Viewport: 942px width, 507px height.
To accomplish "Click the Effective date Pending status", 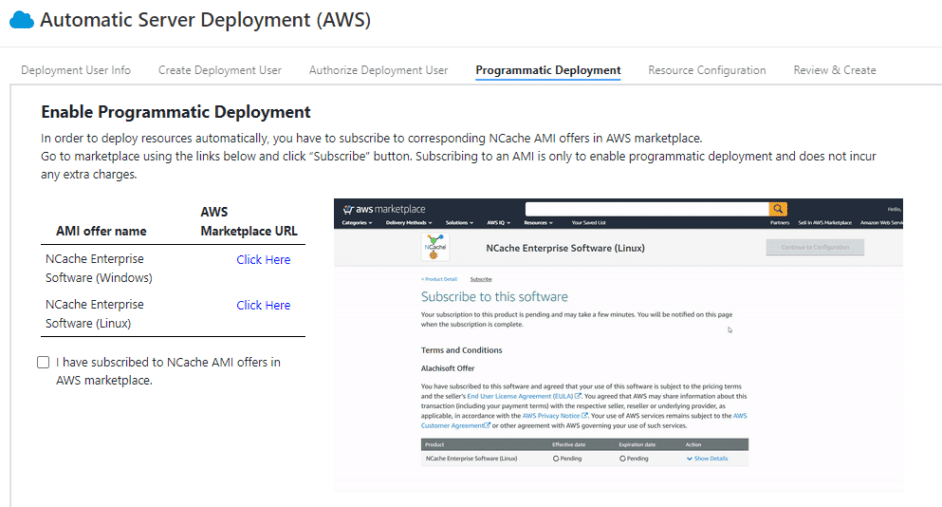I will [567, 458].
